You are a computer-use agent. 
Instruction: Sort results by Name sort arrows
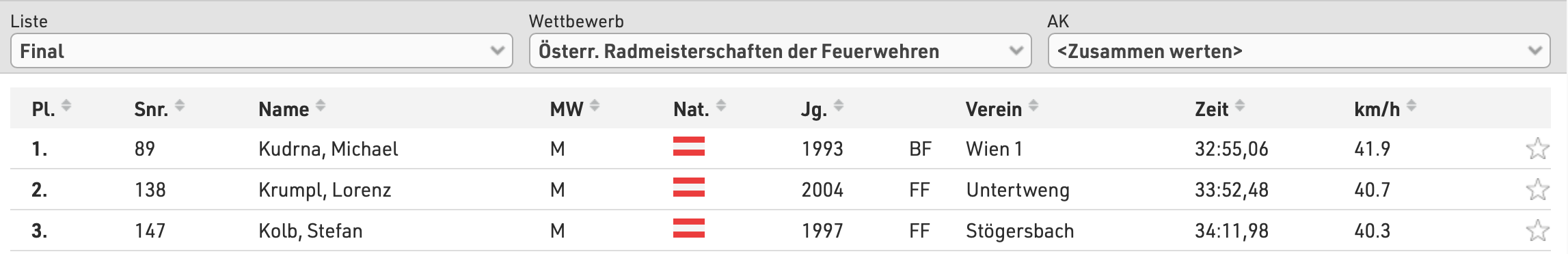pyautogui.click(x=321, y=106)
